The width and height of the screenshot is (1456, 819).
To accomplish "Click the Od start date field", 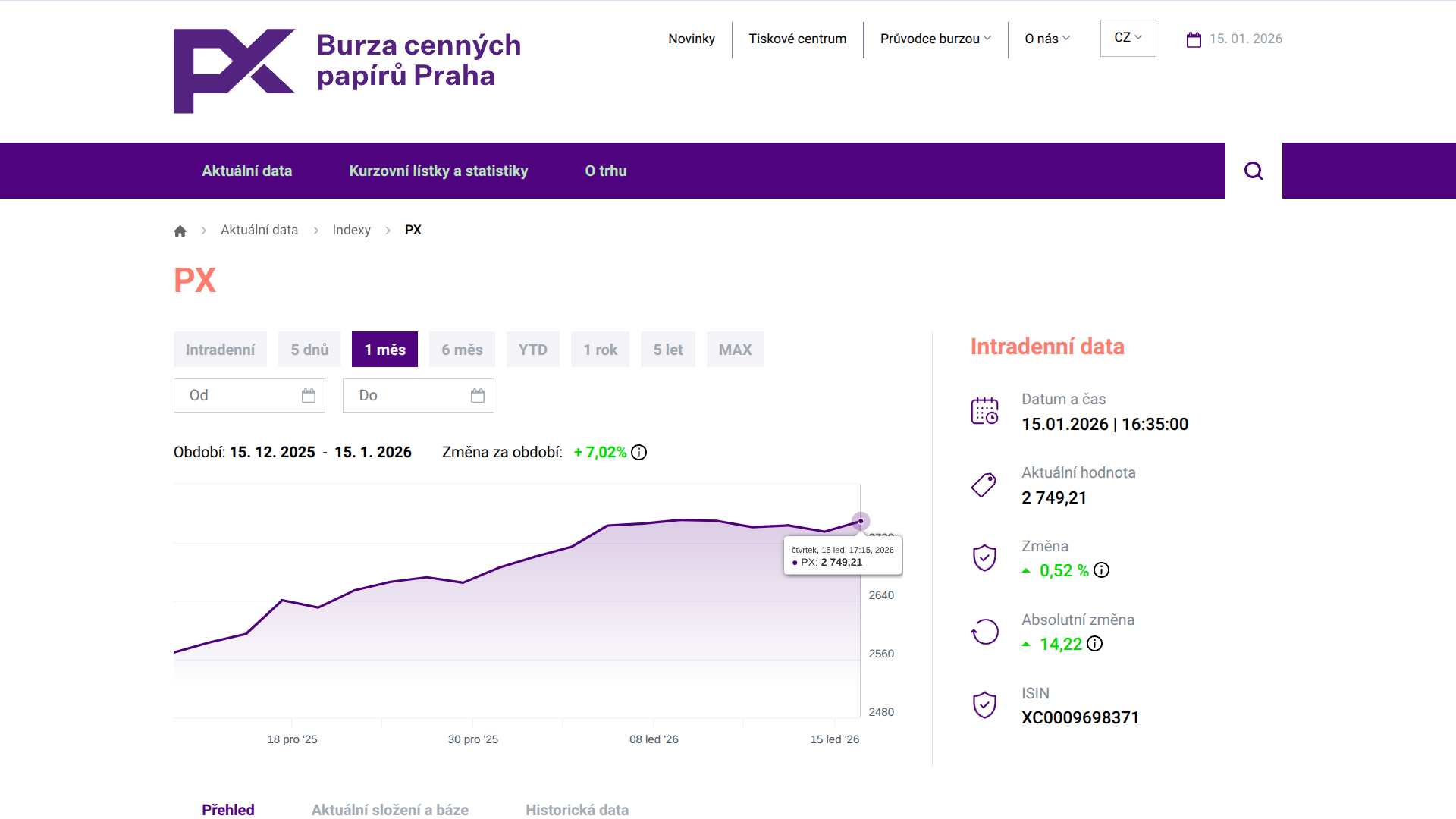I will (x=249, y=395).
